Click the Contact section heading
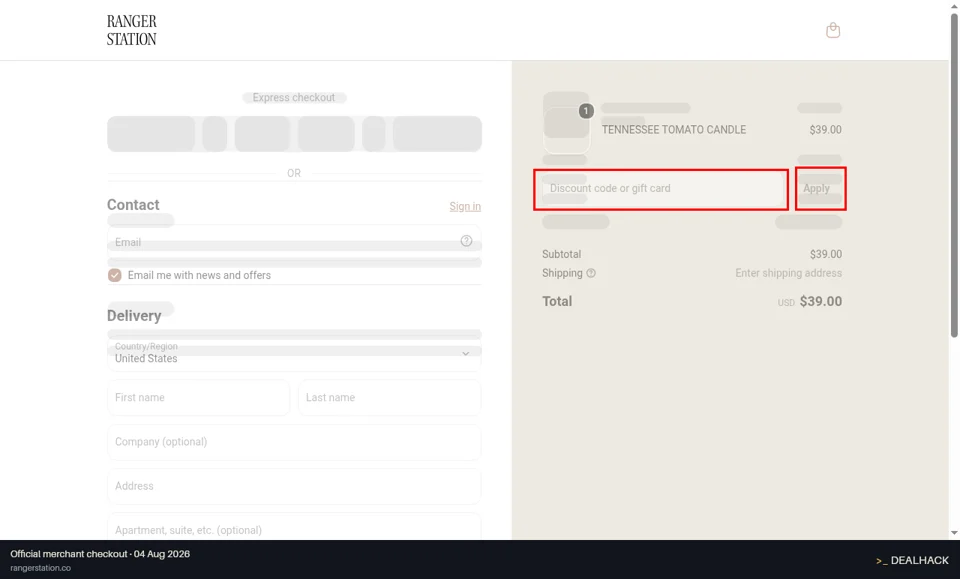Screen dimensions: 960x579 [133, 205]
